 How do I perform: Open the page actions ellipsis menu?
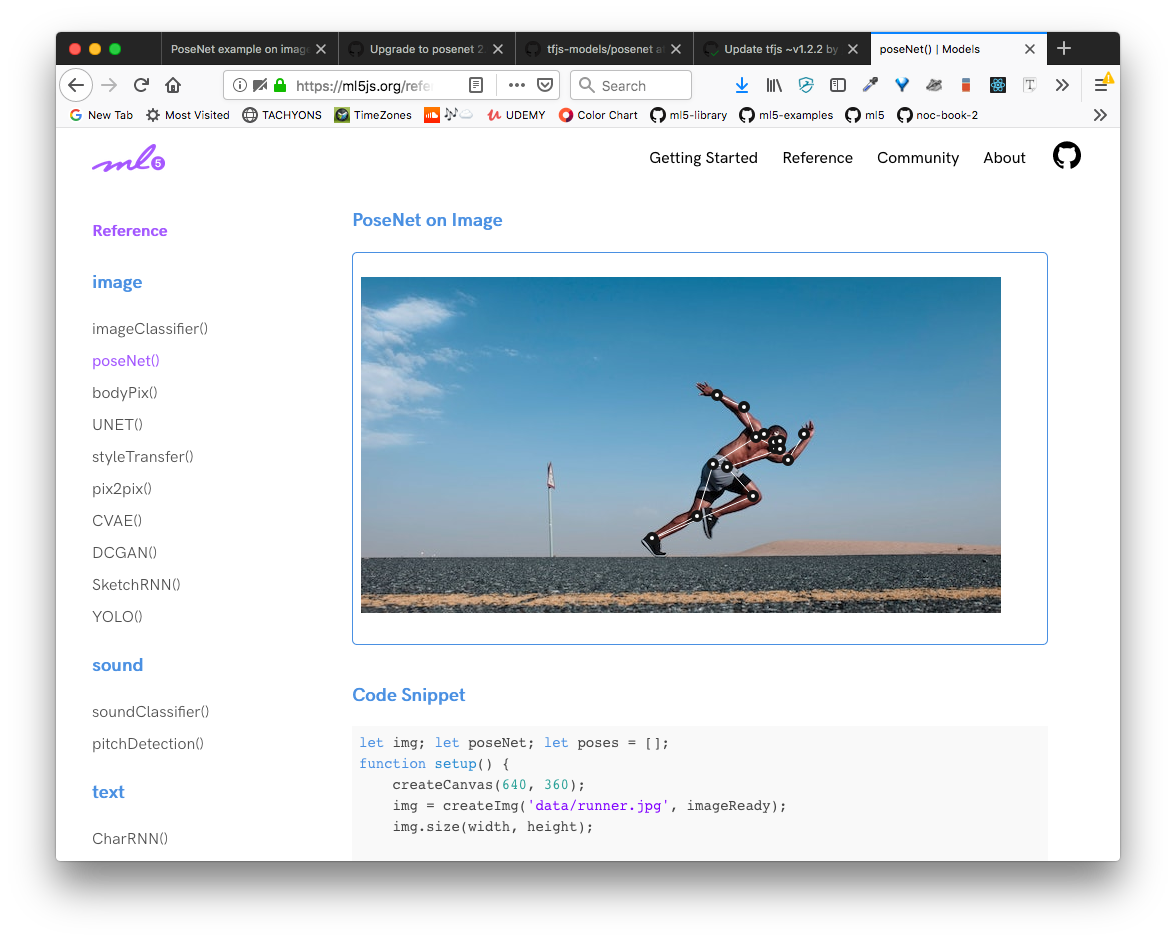[517, 85]
